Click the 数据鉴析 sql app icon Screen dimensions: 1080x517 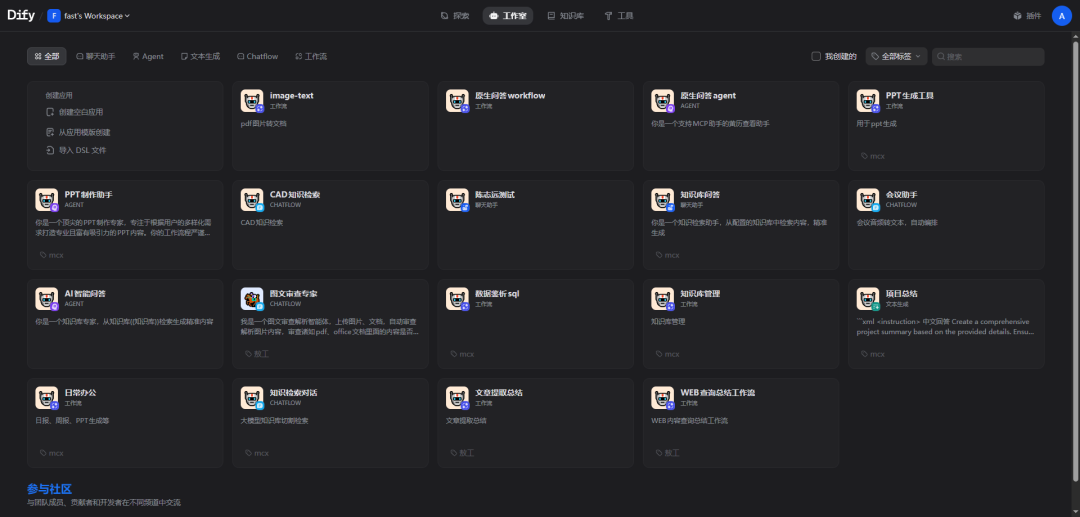click(x=457, y=298)
